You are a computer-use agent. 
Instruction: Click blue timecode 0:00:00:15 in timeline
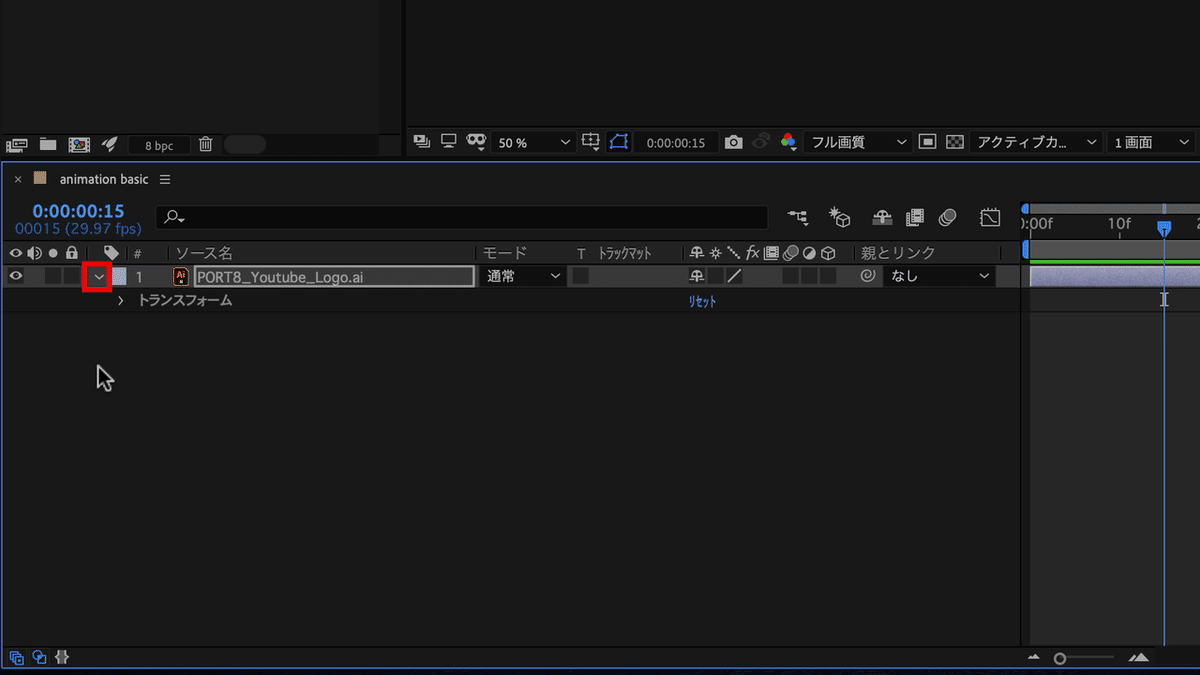(78, 211)
